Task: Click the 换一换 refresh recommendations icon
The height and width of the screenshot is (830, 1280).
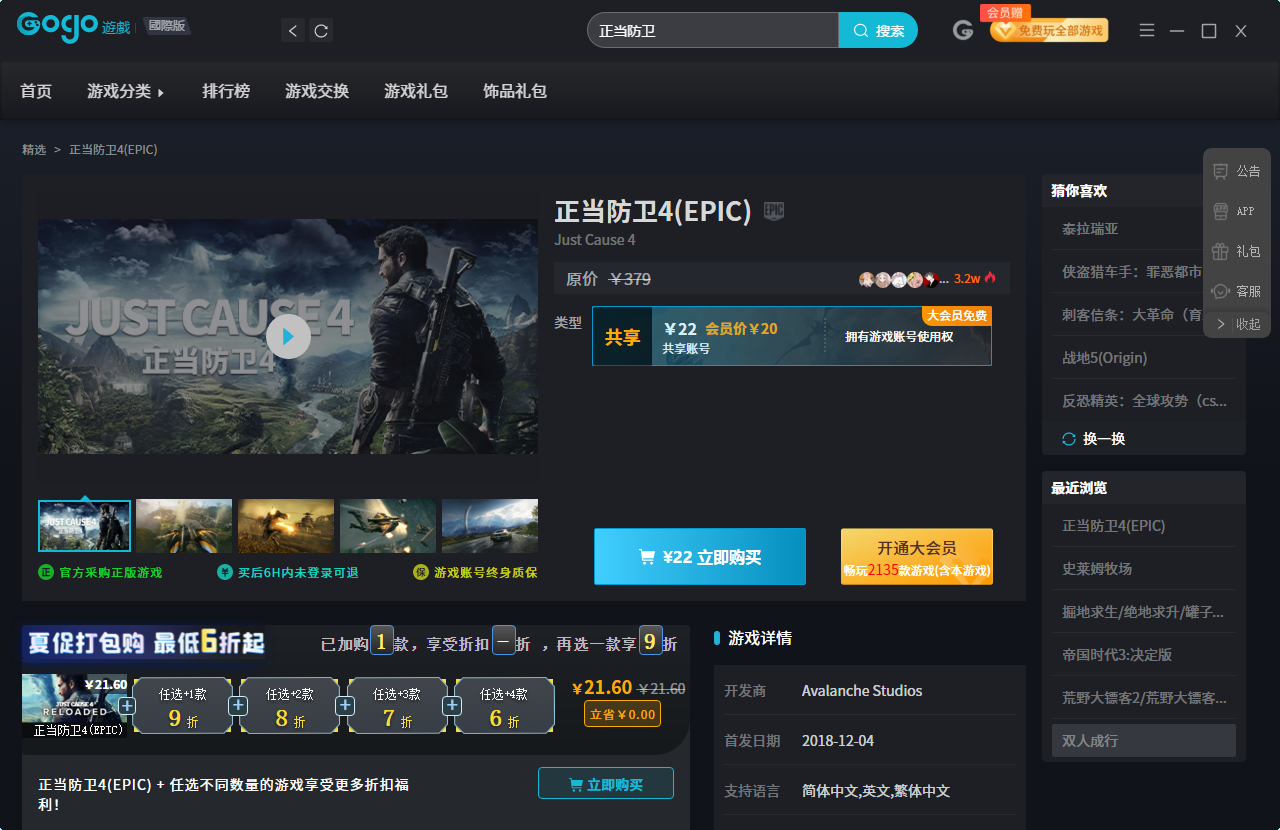Action: 1069,439
